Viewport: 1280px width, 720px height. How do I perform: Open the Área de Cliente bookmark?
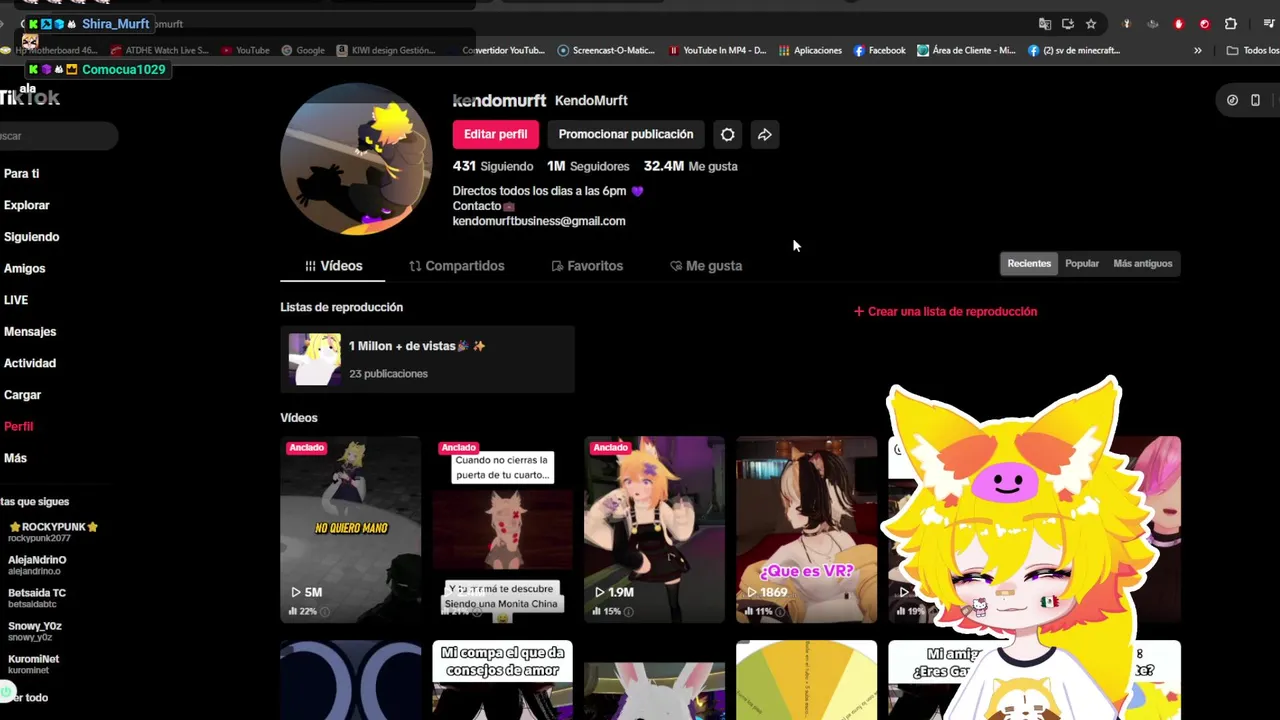[x=967, y=50]
